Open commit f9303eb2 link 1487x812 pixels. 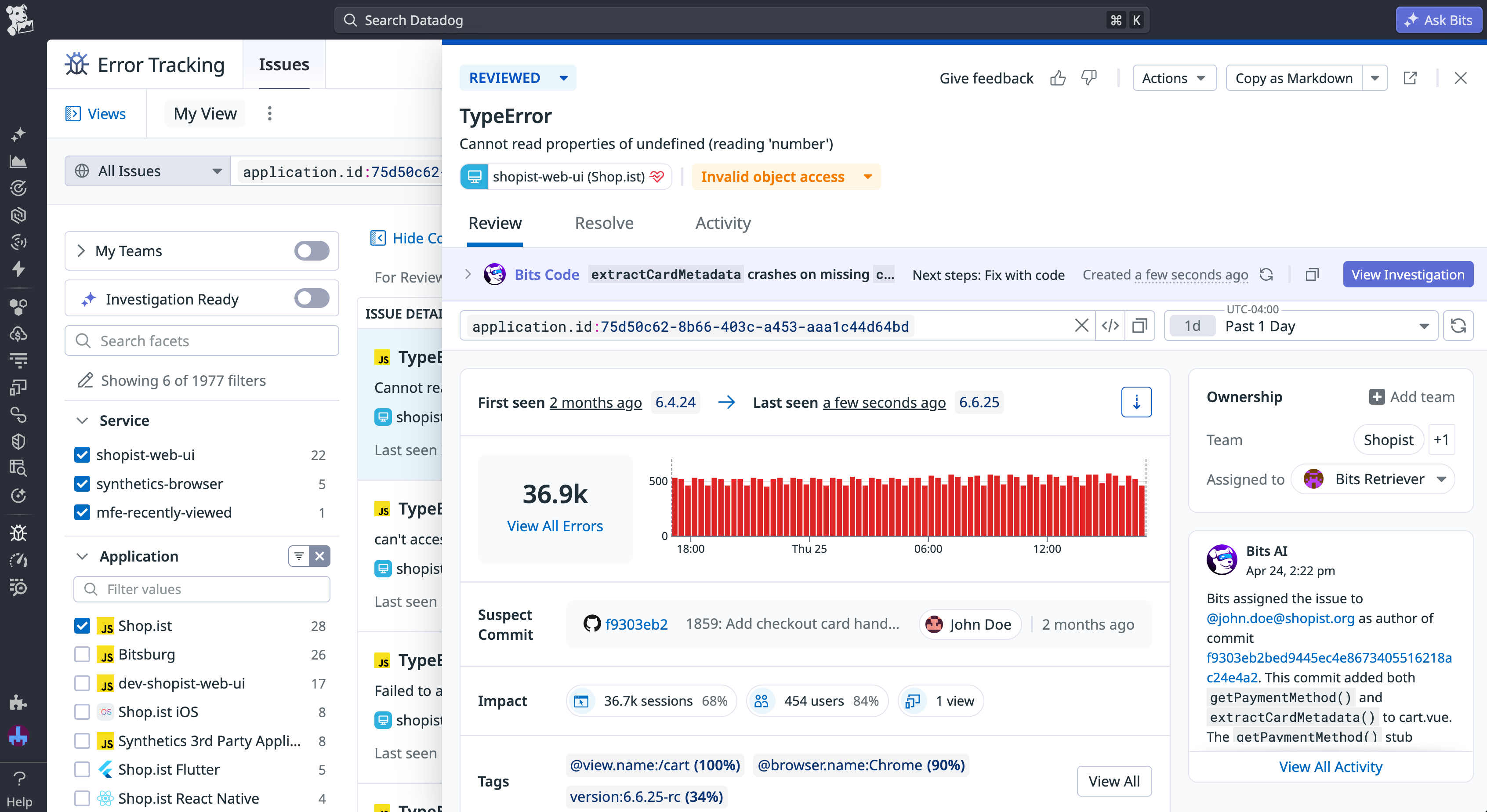pyautogui.click(x=636, y=624)
